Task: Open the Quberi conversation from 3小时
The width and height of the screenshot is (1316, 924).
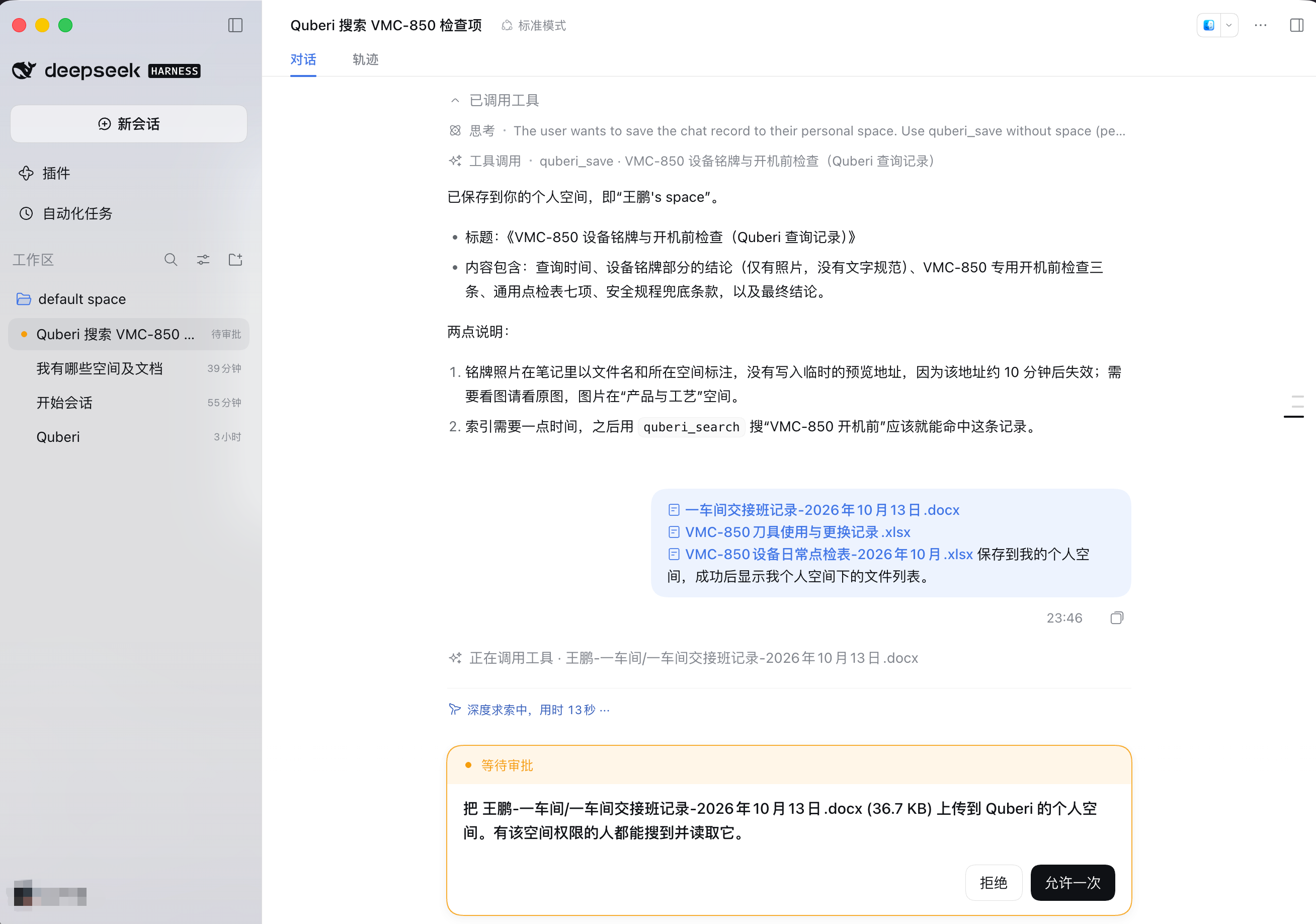Action: [x=128, y=437]
